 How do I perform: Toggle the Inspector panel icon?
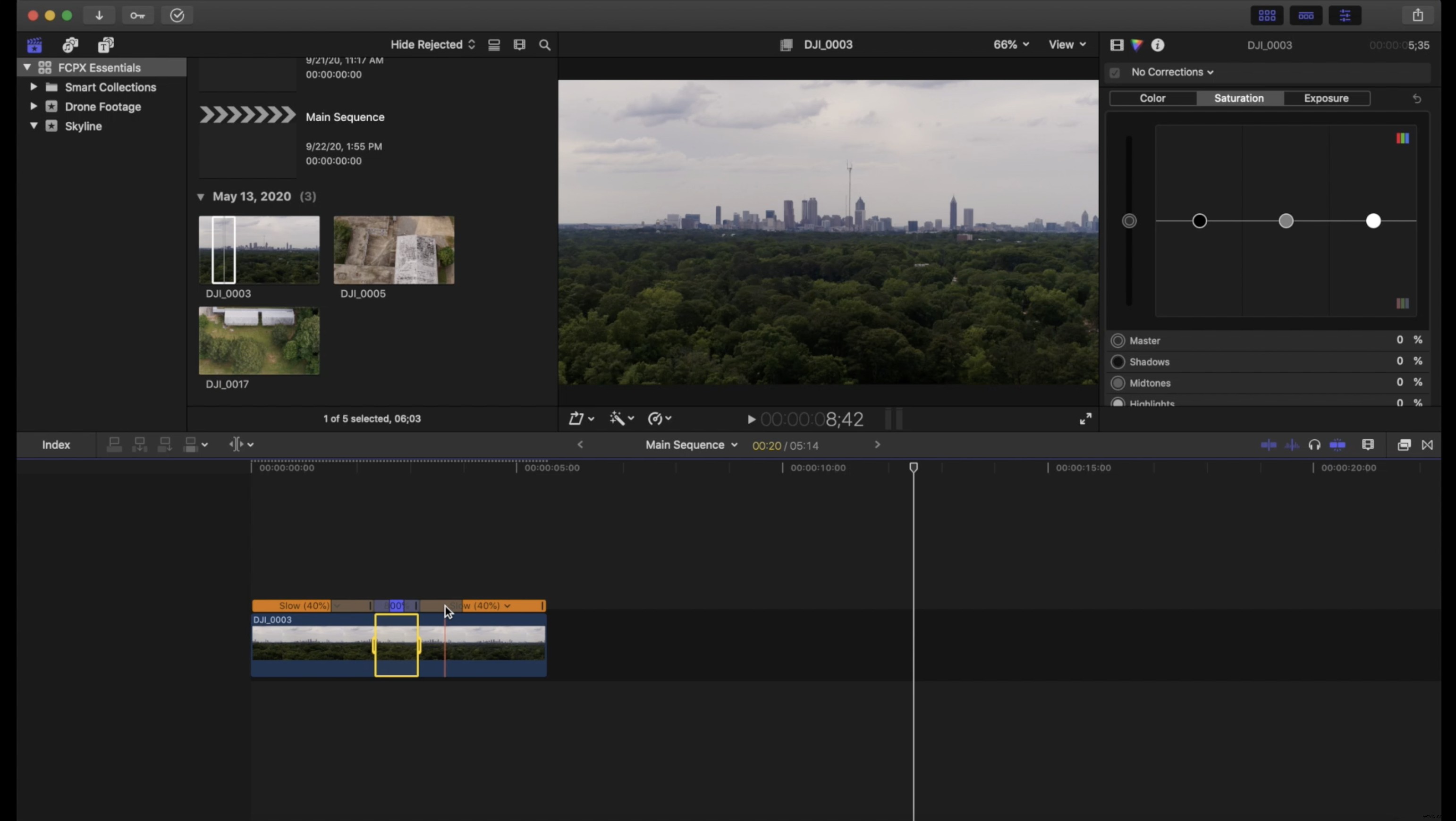point(1345,15)
